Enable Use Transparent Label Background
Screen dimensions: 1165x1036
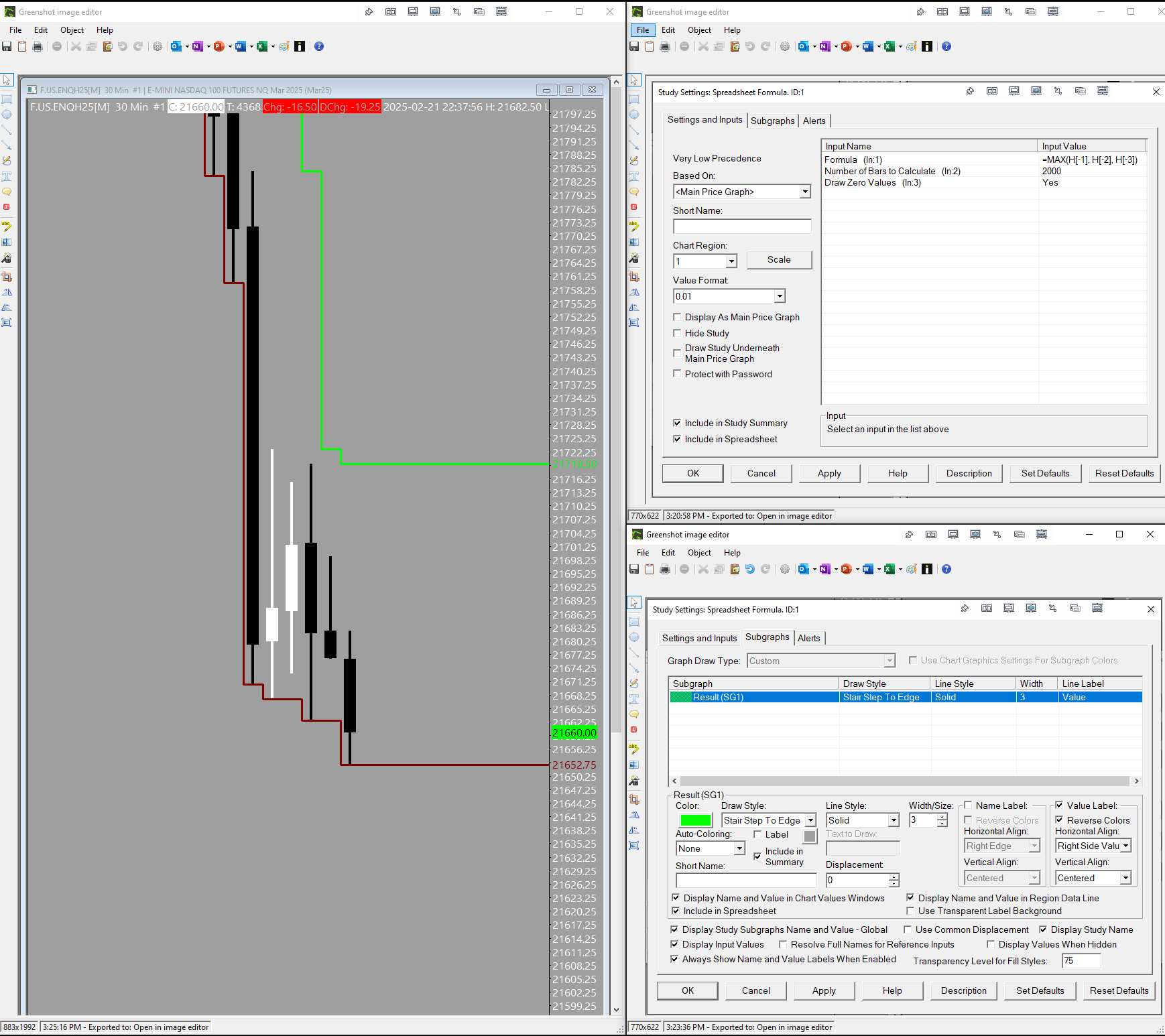point(910,911)
